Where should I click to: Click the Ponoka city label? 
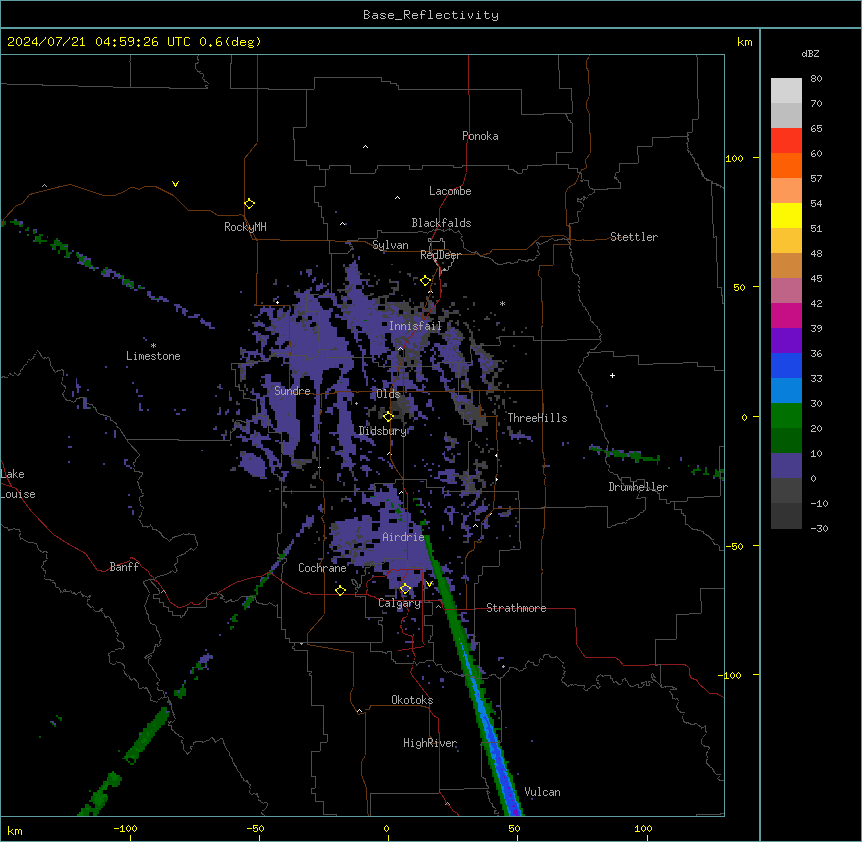tap(480, 136)
